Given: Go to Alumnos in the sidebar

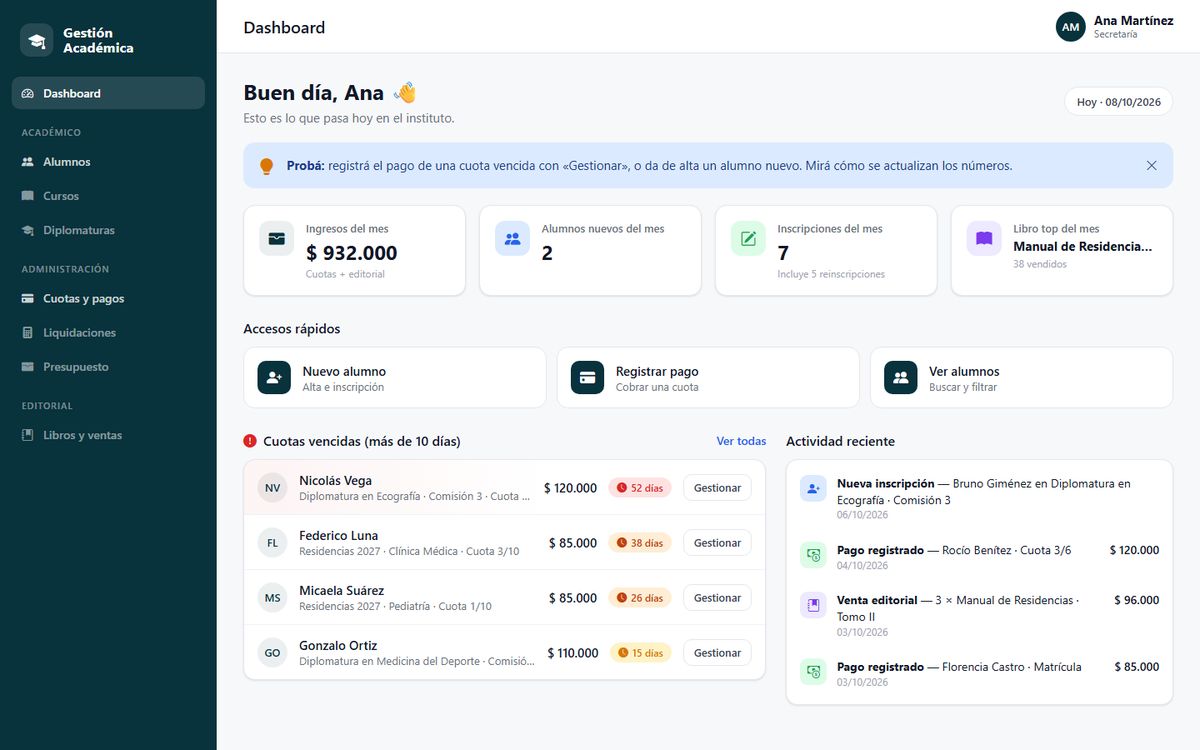Looking at the screenshot, I should point(108,162).
